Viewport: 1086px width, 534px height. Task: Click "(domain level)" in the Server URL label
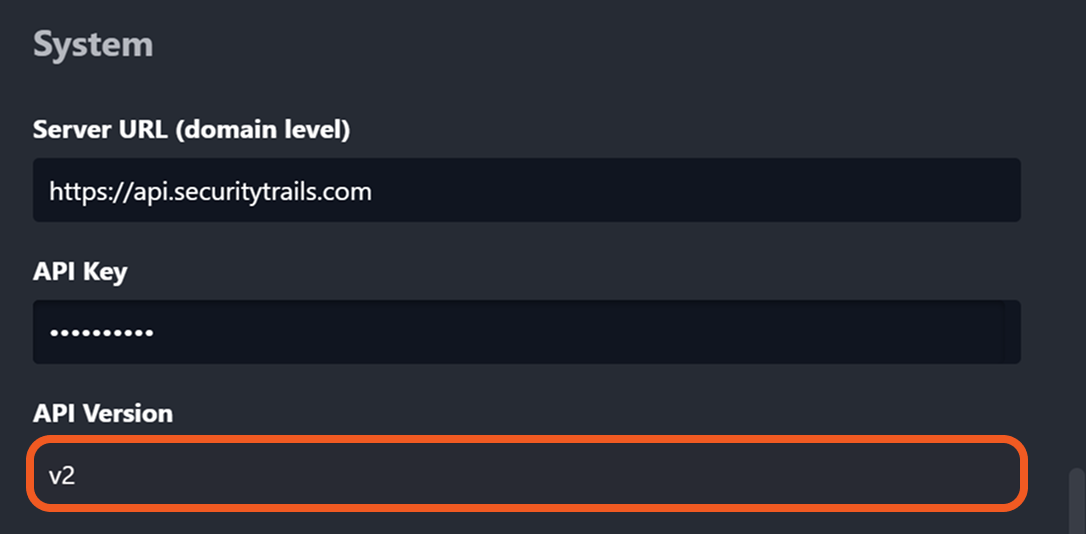click(x=279, y=129)
